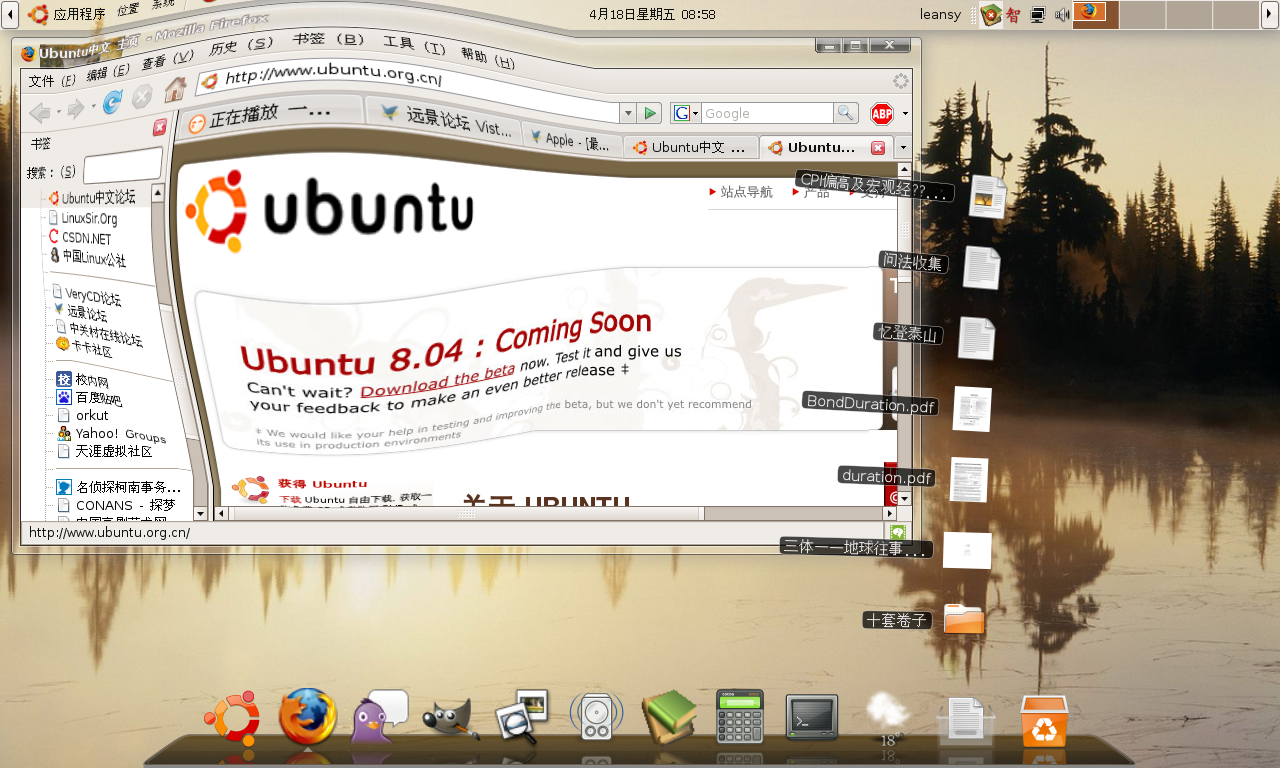
Task: Click the Download the beta link
Action: (437, 382)
